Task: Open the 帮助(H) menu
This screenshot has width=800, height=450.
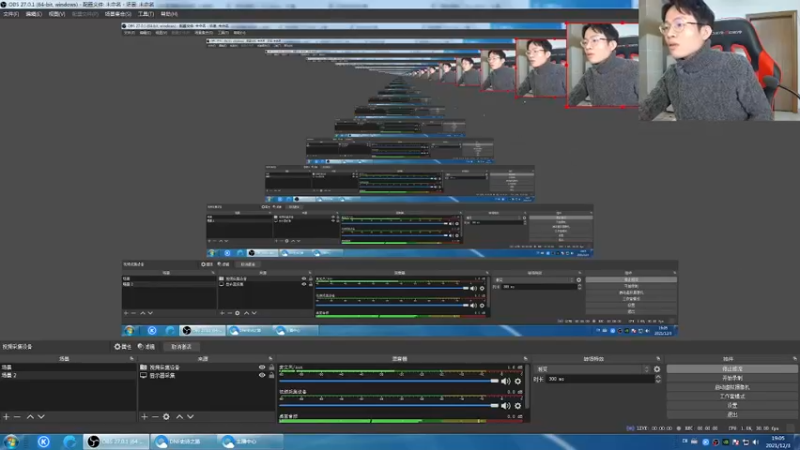Action: click(x=169, y=14)
